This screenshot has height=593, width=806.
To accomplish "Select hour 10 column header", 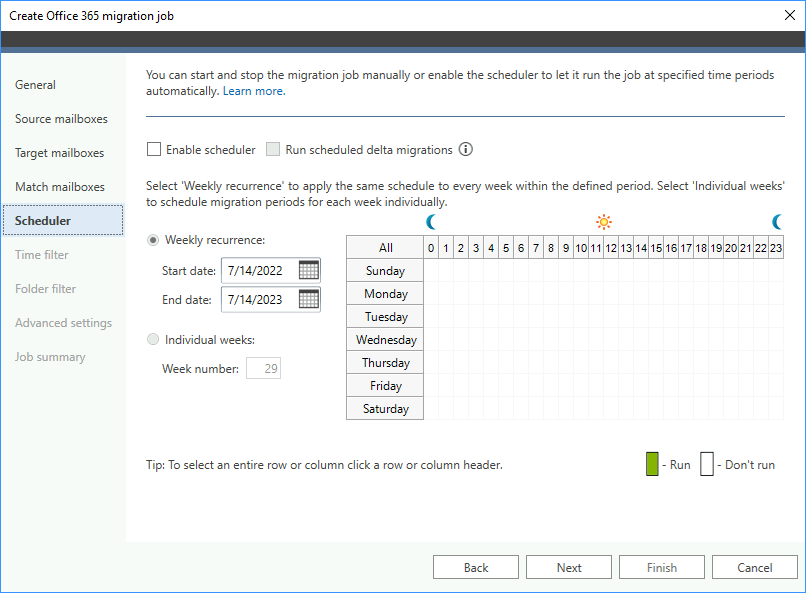I will (x=581, y=248).
